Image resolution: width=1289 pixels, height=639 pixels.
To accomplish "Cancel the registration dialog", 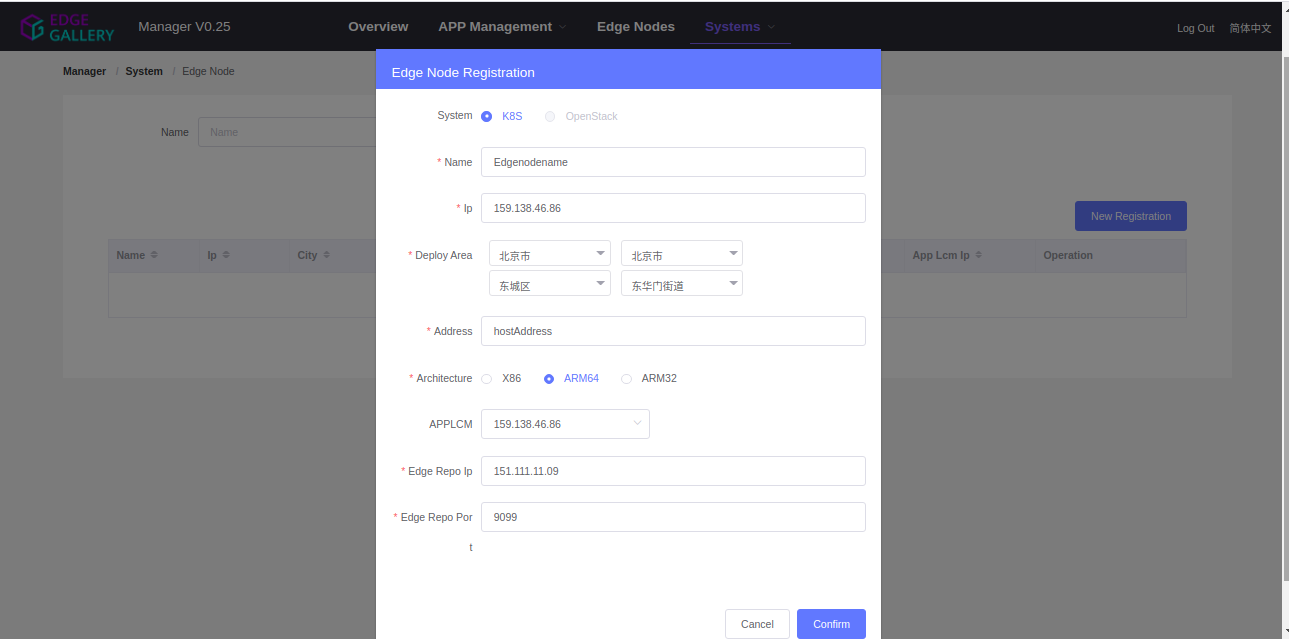I will (757, 624).
